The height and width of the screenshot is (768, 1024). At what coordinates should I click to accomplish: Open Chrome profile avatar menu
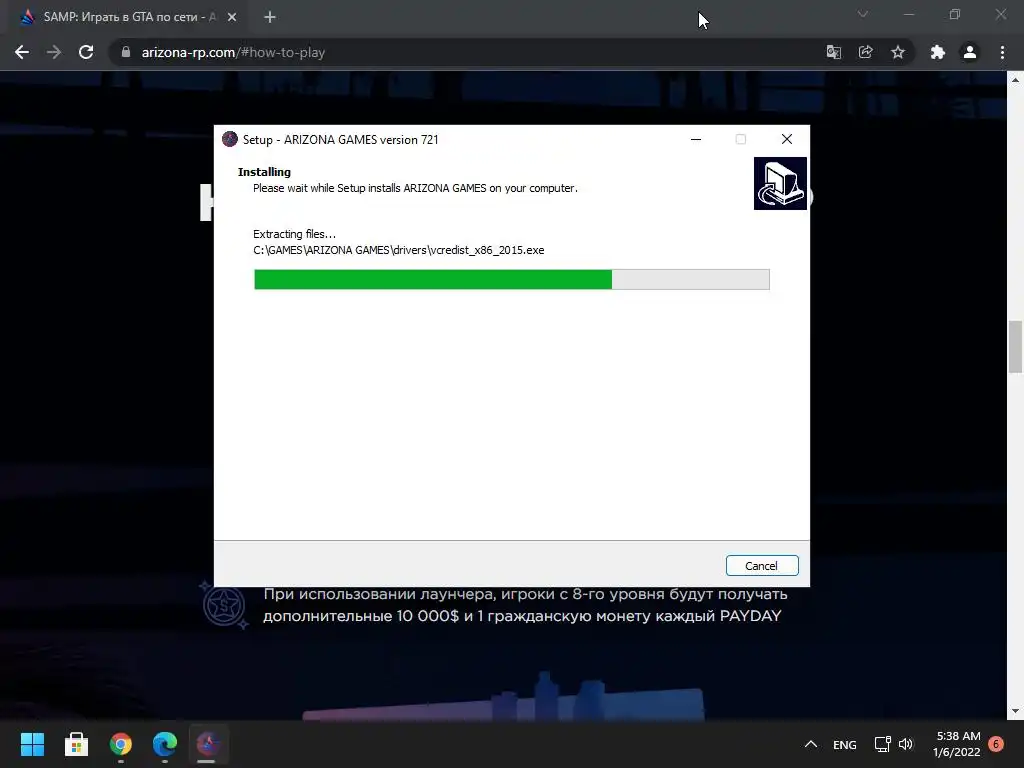(x=970, y=52)
